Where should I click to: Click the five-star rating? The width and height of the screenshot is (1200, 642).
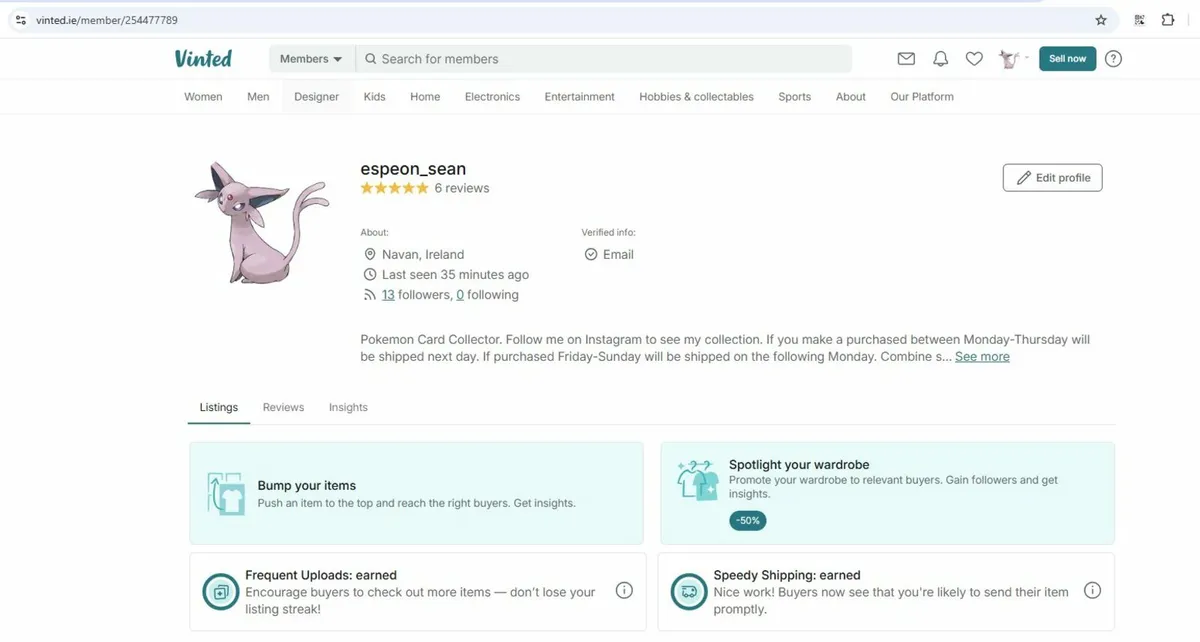394,188
